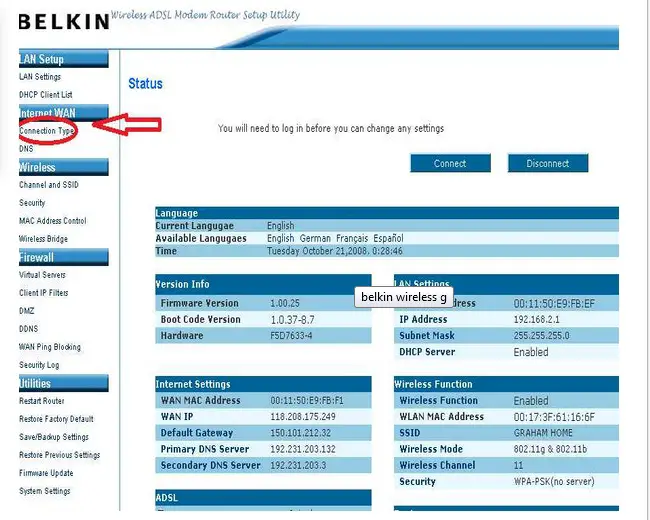Choose English in Available Languages

(x=281, y=238)
